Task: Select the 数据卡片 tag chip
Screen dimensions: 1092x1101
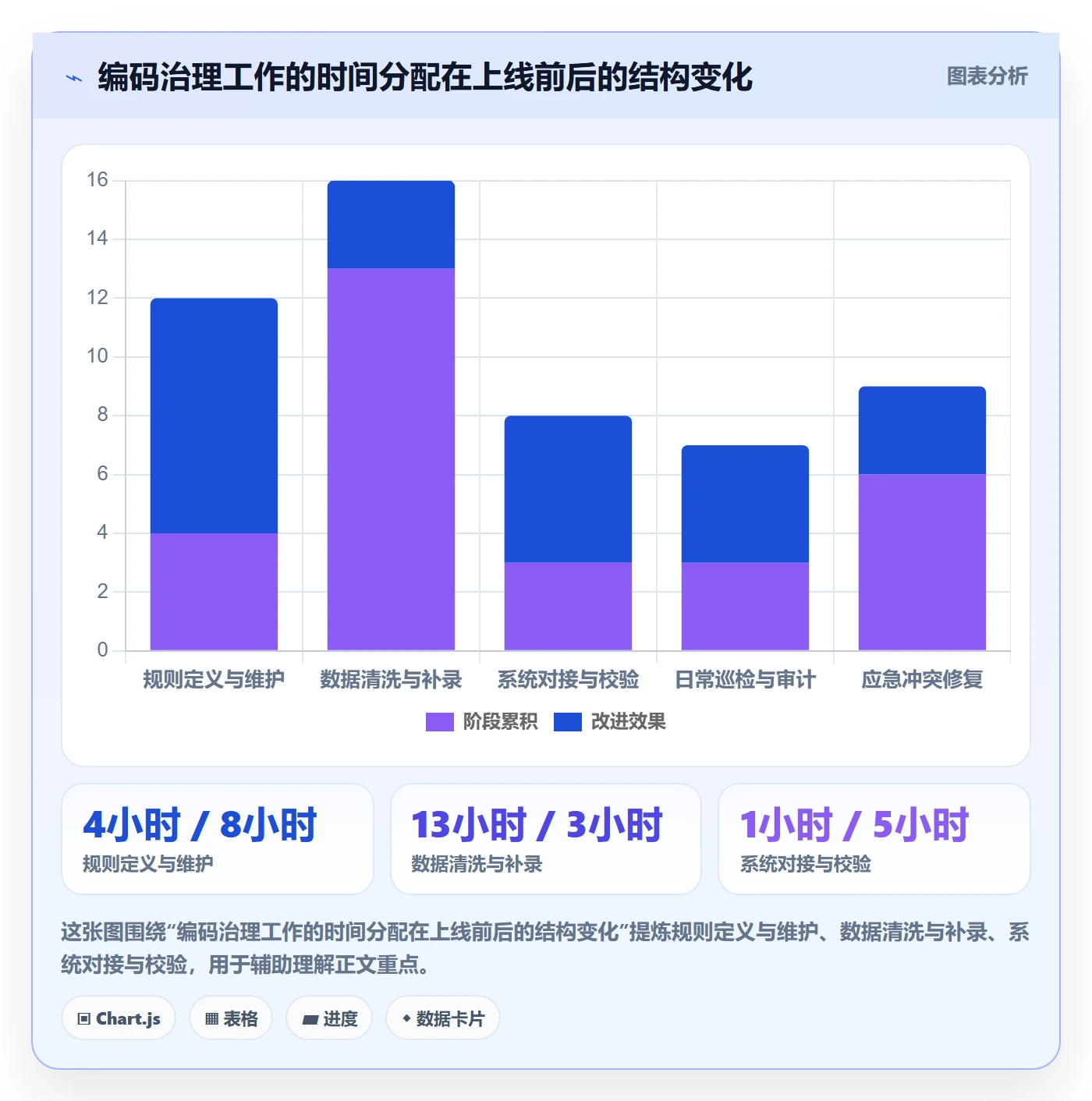Action: click(443, 1018)
